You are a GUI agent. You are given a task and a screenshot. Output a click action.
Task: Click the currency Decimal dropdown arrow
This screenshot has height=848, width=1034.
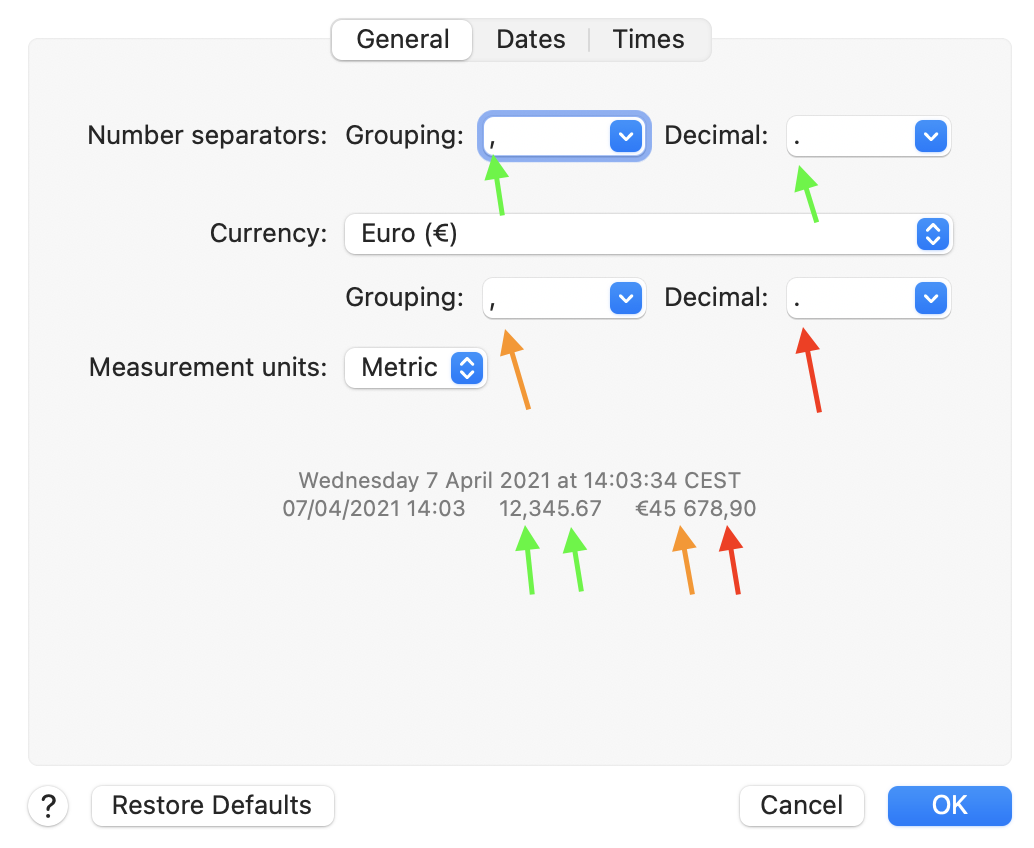[930, 298]
